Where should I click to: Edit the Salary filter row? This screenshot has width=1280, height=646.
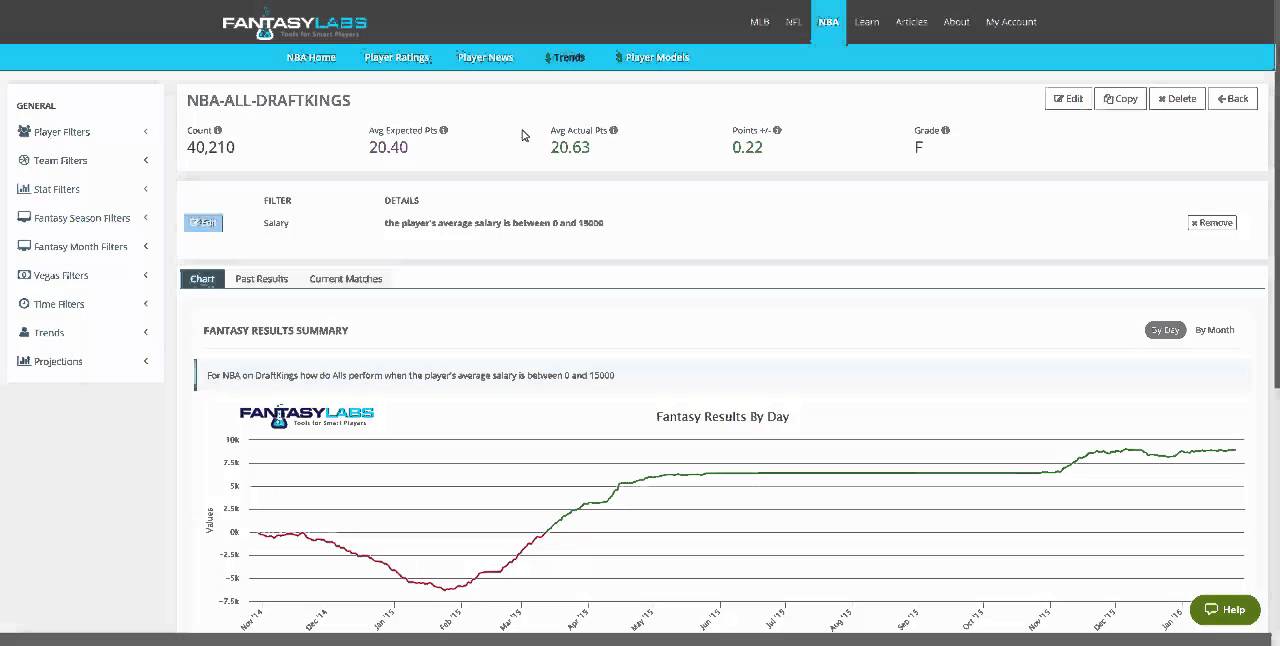tap(203, 223)
